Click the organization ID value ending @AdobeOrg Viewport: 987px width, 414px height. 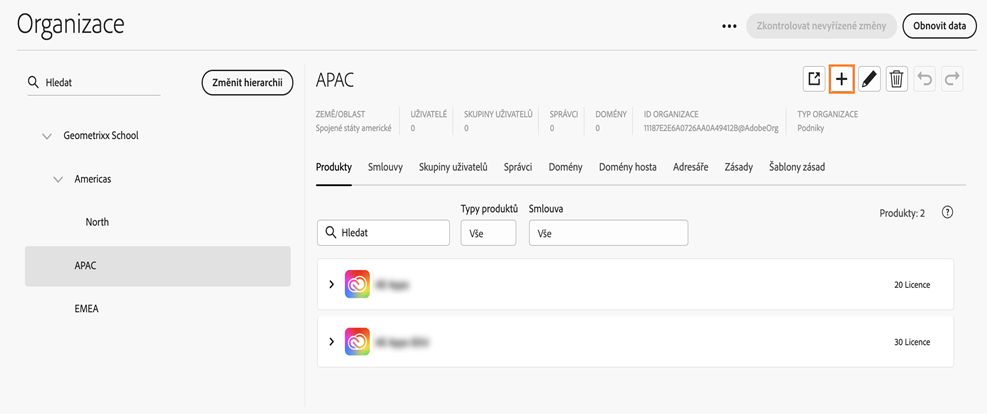[711, 128]
